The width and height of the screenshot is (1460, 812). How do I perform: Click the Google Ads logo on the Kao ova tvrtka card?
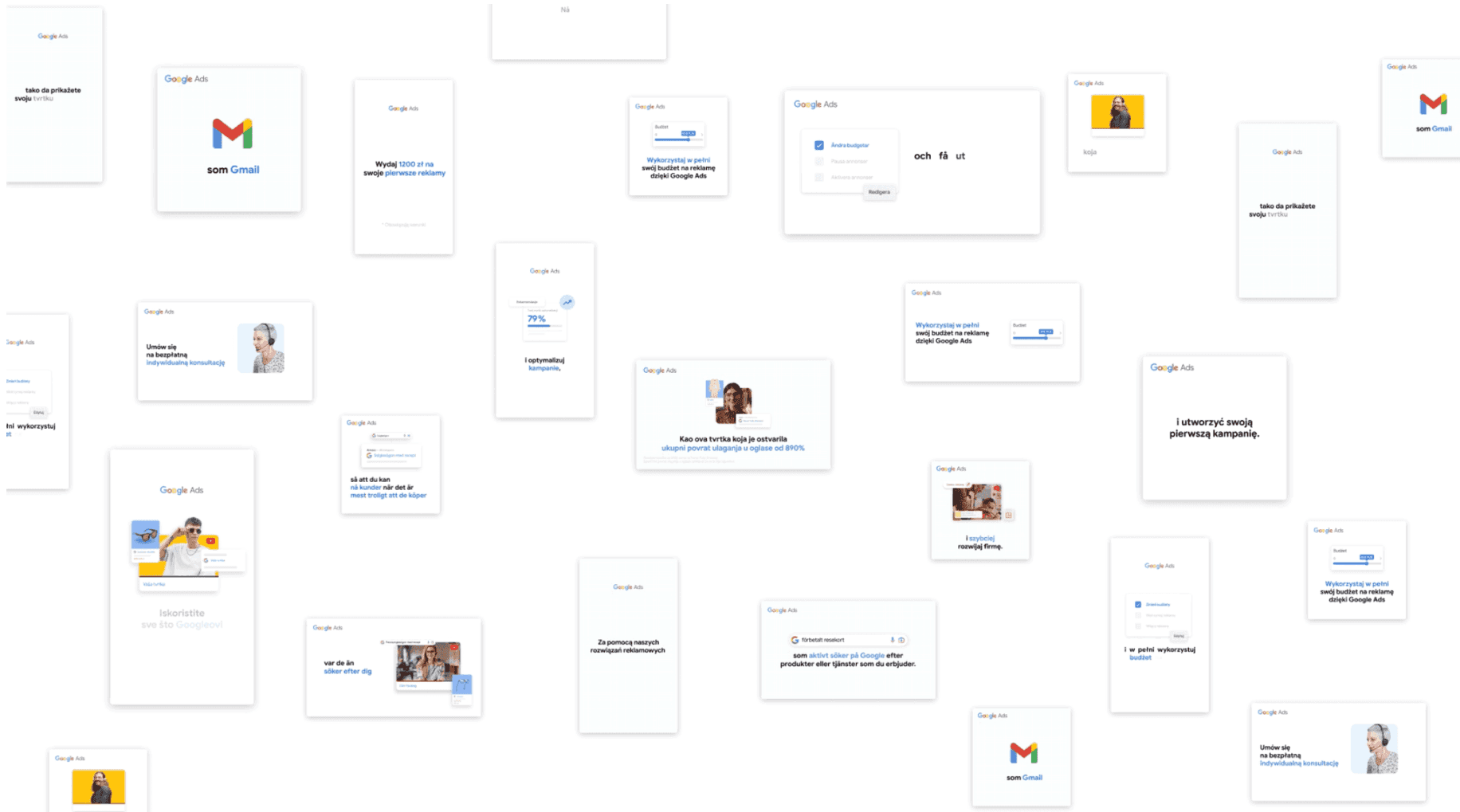click(660, 371)
